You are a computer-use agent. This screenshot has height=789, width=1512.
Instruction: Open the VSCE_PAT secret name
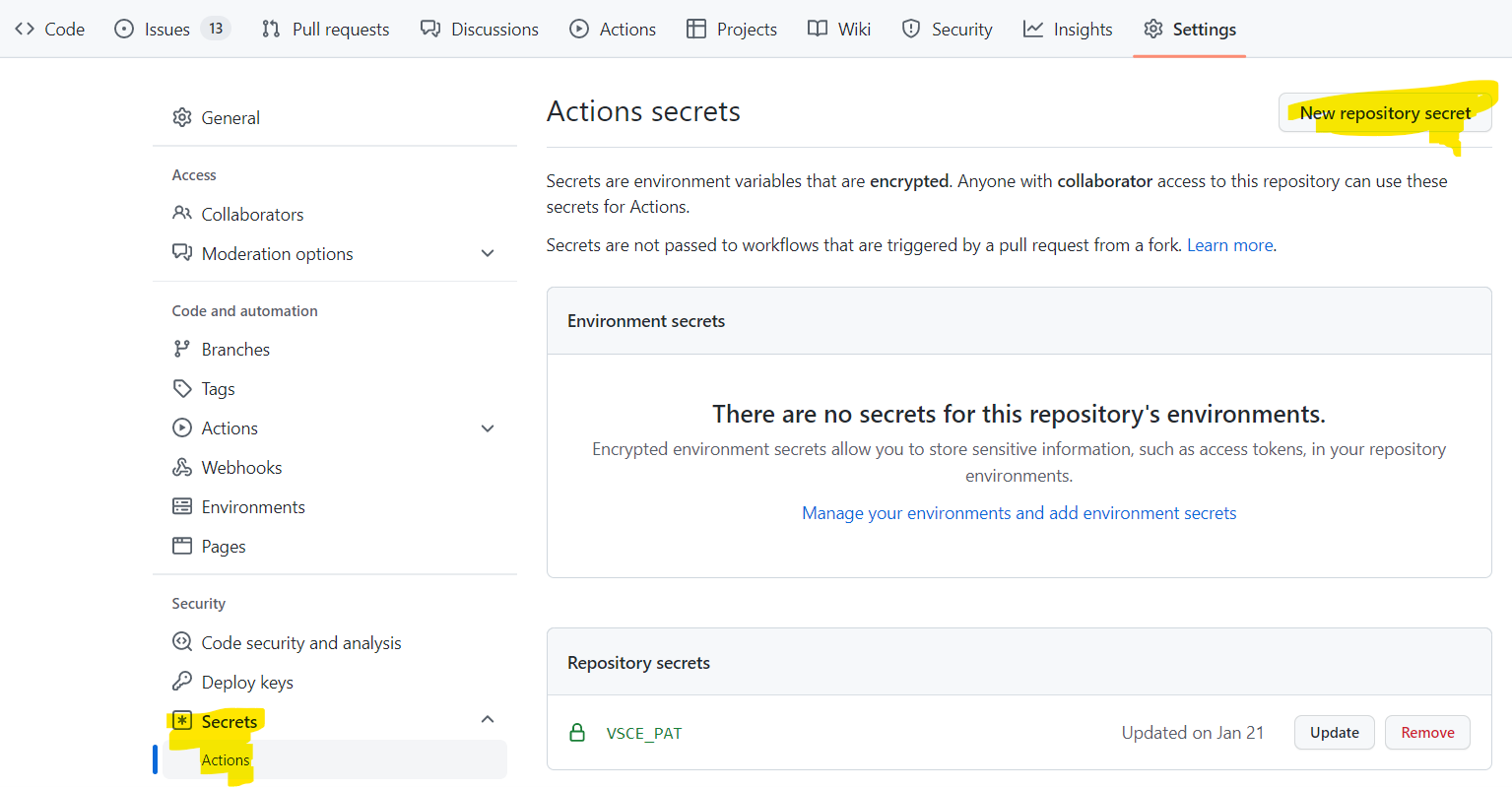(644, 733)
